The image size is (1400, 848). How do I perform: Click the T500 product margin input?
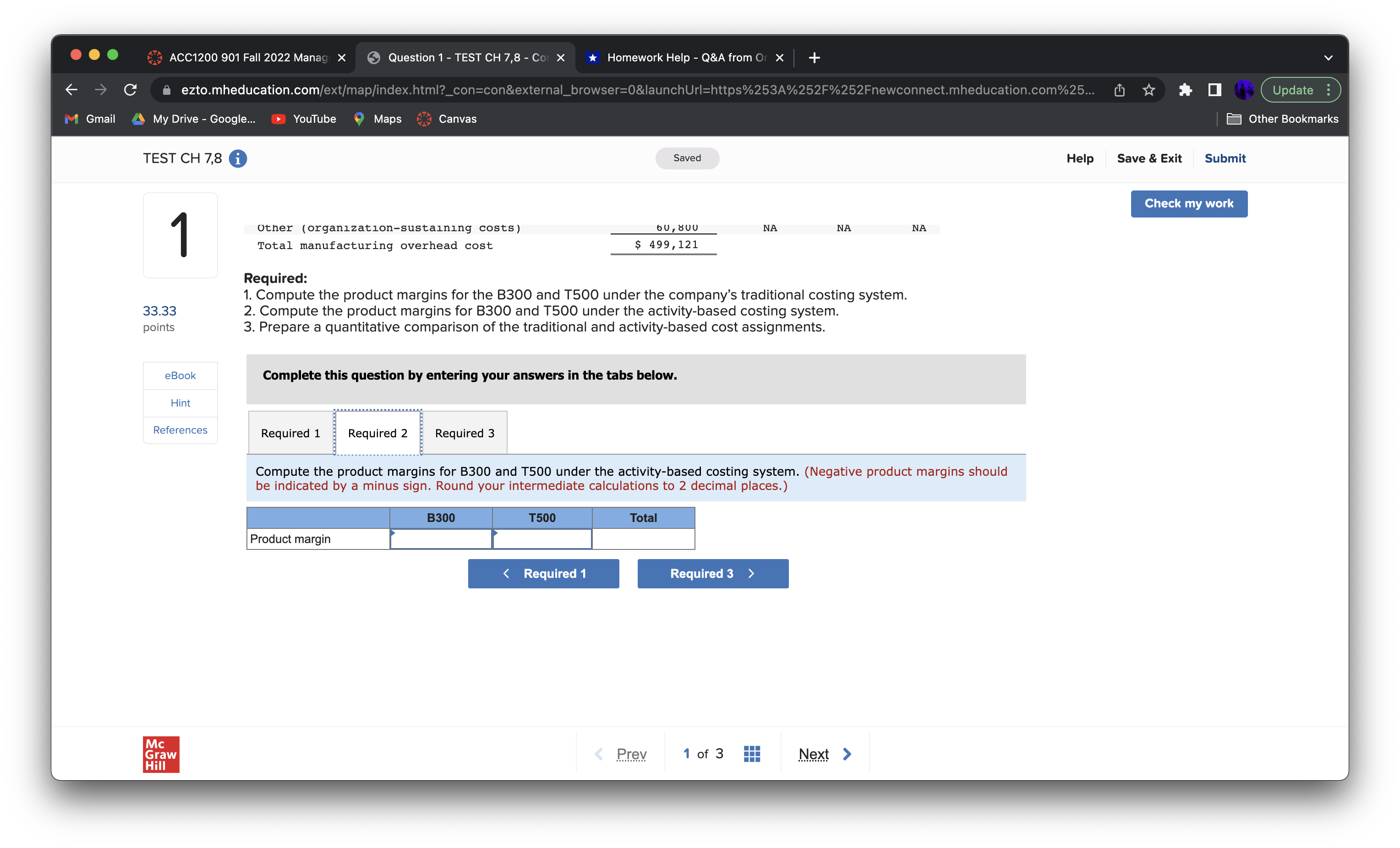[x=542, y=539]
